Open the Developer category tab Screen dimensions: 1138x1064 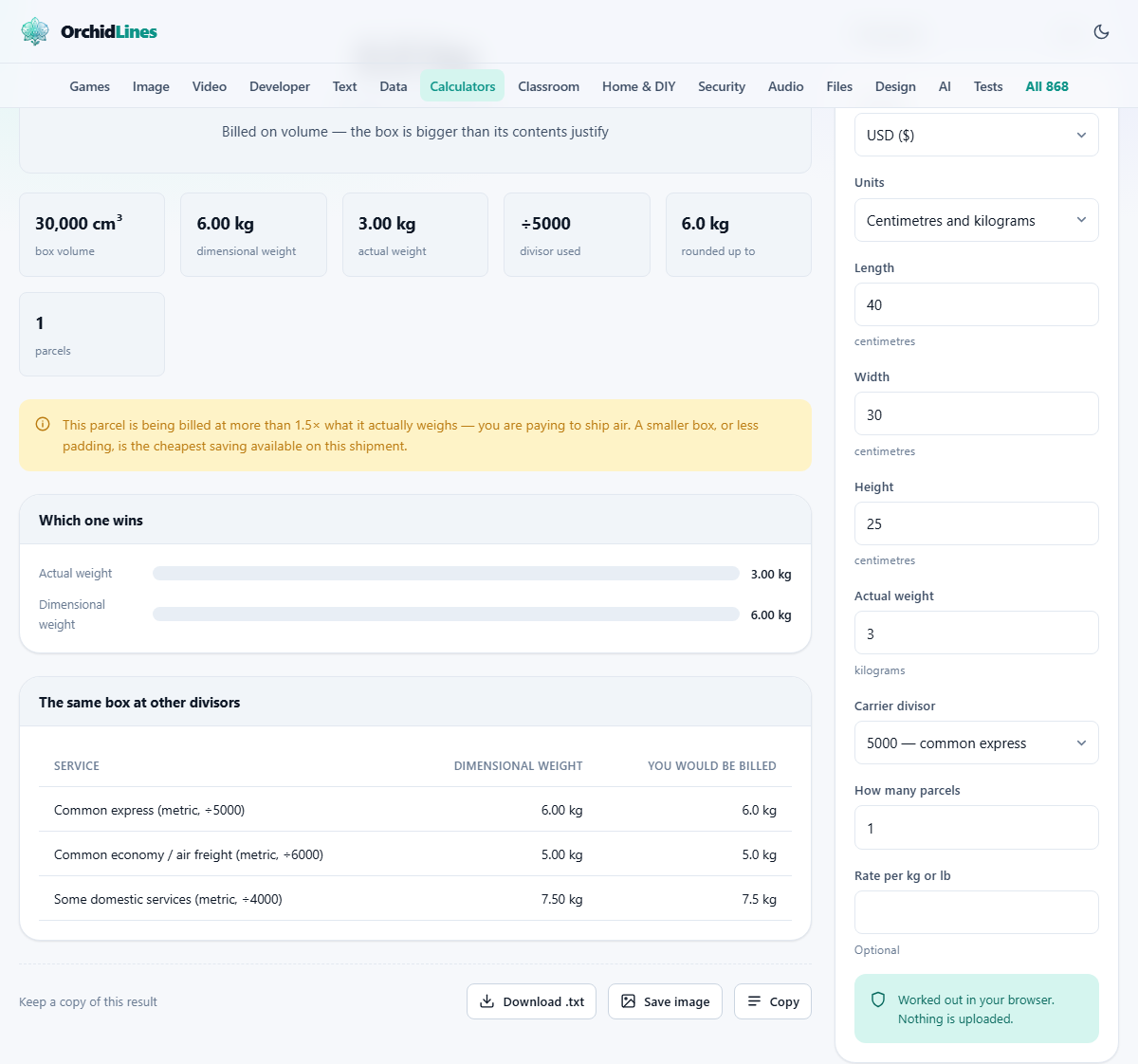pyautogui.click(x=280, y=86)
